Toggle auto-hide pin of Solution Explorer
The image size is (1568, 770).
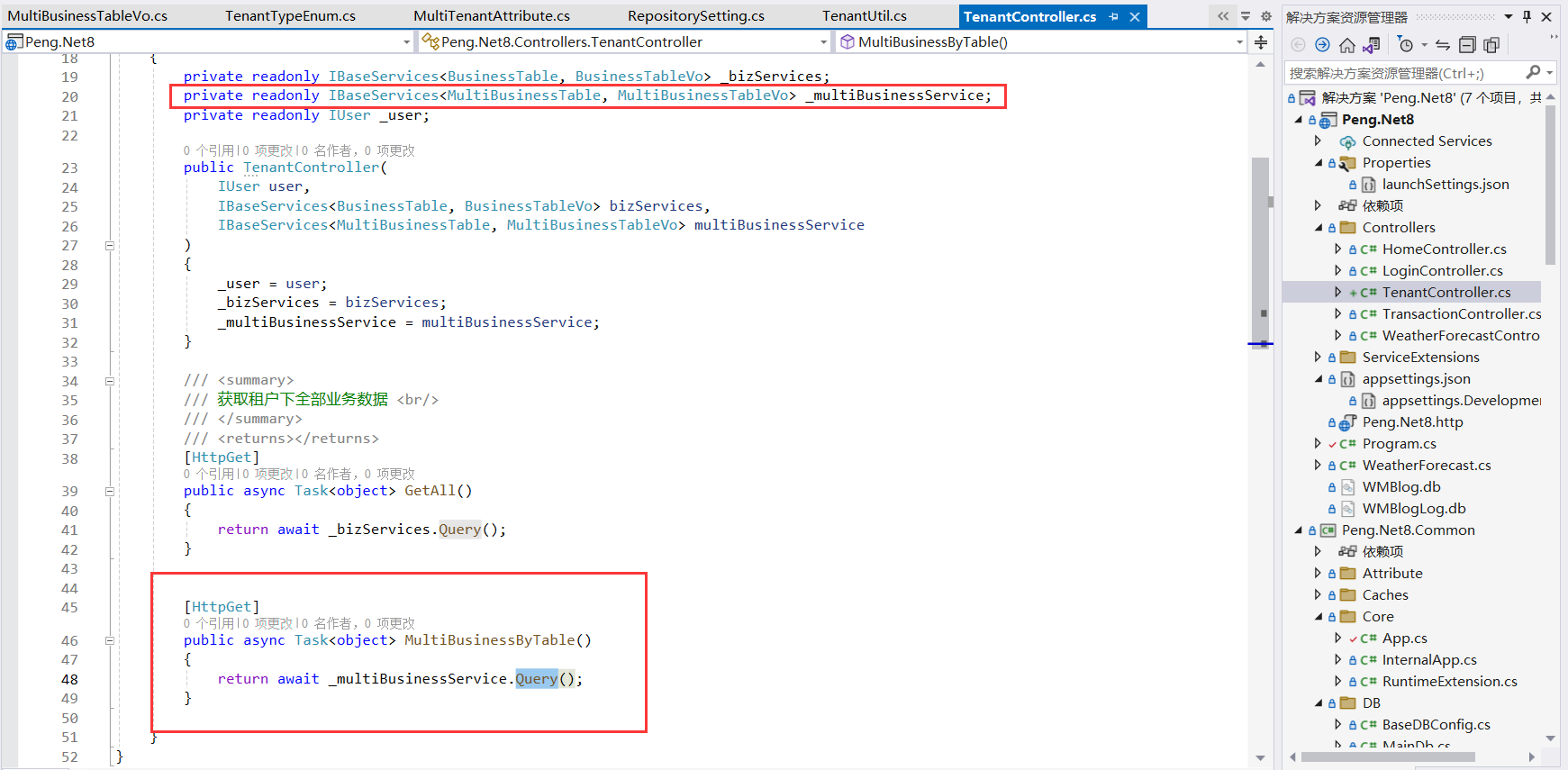1527,16
